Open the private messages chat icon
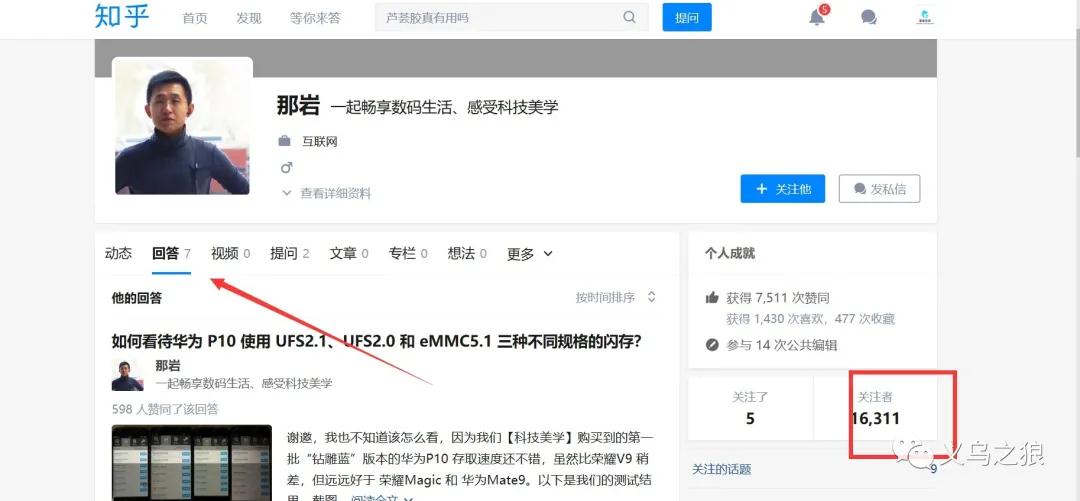 coord(869,17)
